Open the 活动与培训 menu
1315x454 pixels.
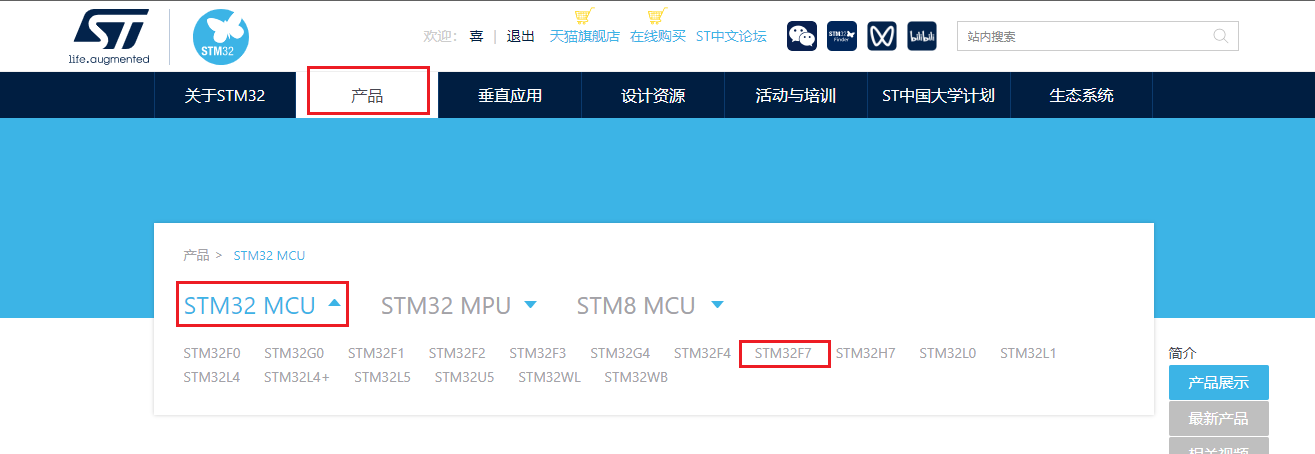pyautogui.click(x=796, y=96)
